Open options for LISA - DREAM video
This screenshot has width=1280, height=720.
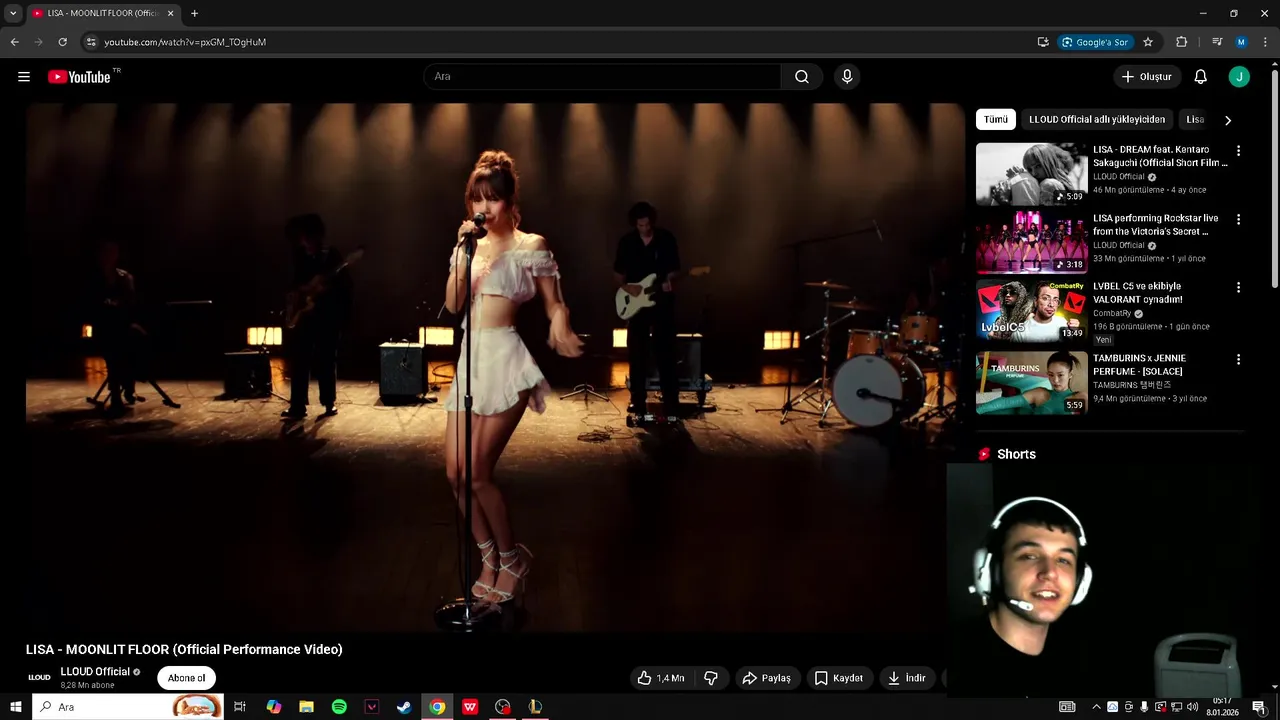[x=1238, y=151]
